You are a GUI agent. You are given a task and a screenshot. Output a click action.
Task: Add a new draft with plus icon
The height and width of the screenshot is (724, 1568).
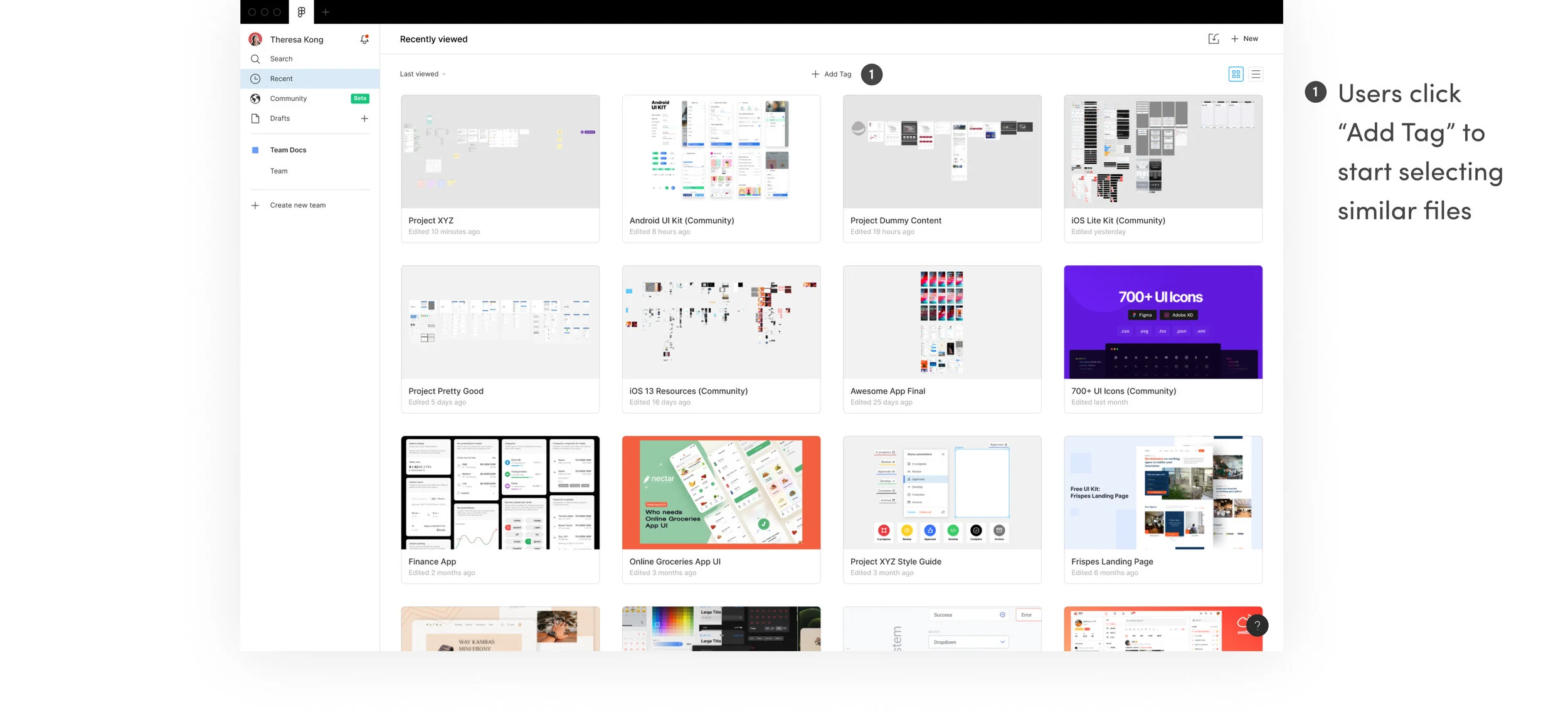click(364, 118)
